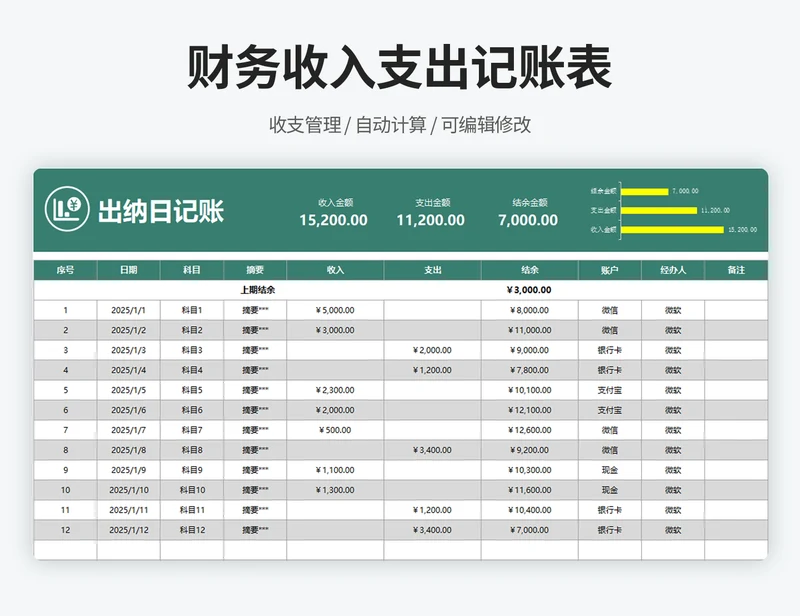800x616 pixels.
Task: Click balance cell ¥7,800.00
Action: 530,370
